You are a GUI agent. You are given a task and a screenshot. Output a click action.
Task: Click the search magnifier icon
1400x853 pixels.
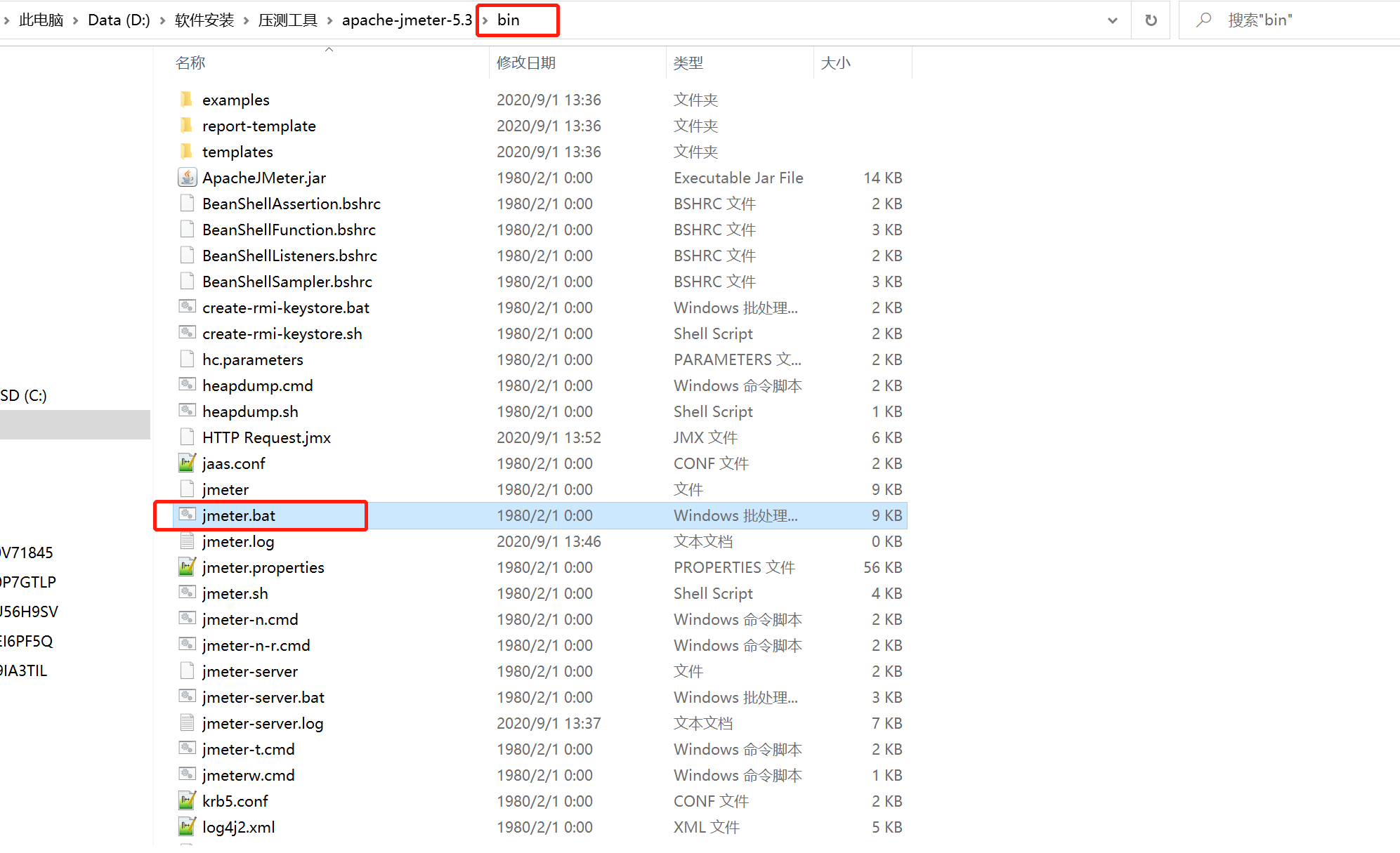click(1204, 20)
